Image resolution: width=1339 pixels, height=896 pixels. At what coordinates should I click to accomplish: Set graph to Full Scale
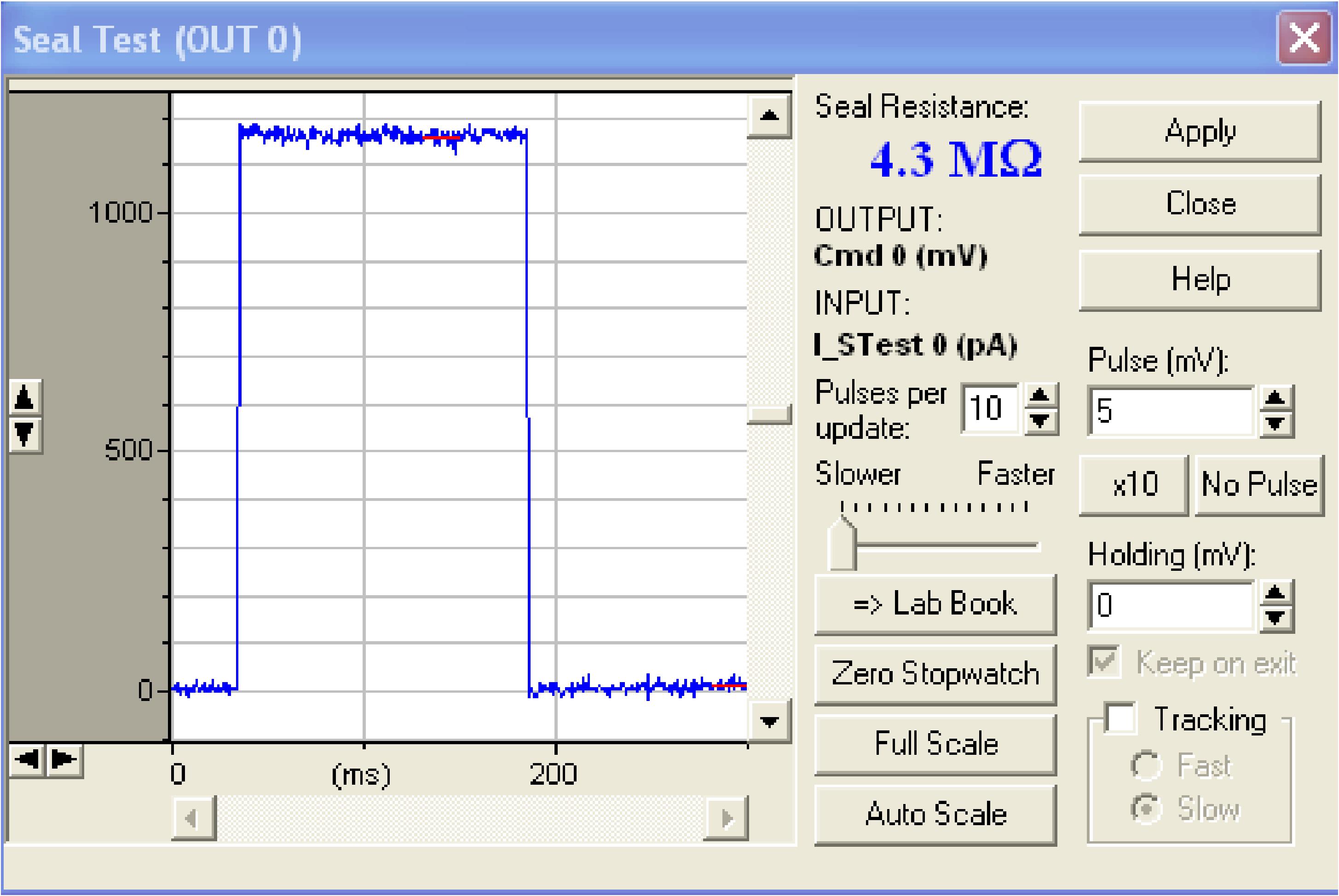(935, 745)
